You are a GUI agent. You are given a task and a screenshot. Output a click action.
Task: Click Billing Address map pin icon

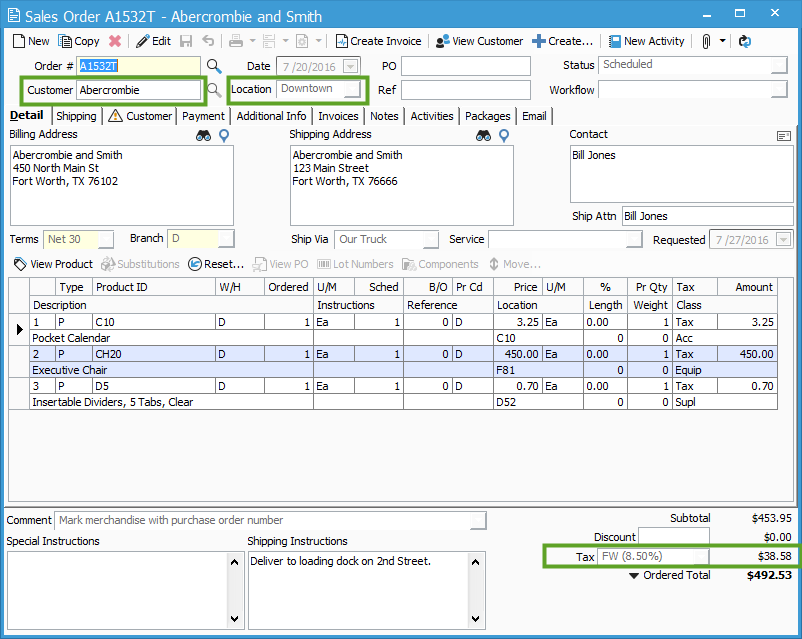[224, 136]
